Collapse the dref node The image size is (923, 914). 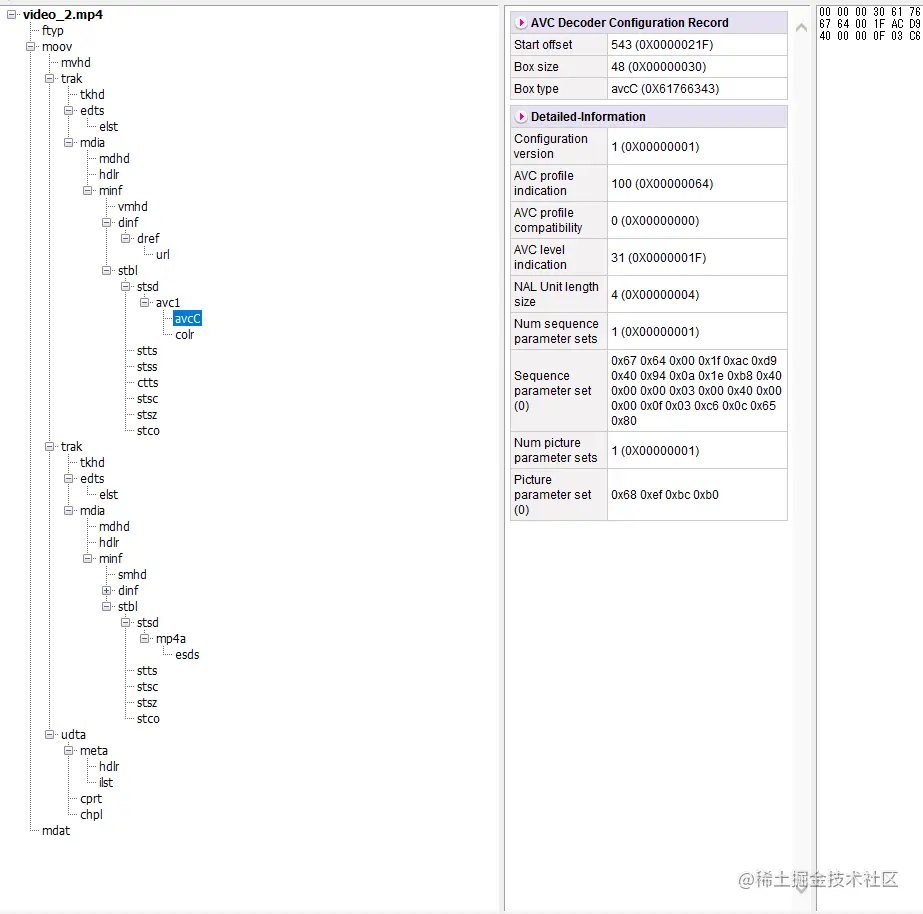[x=125, y=238]
